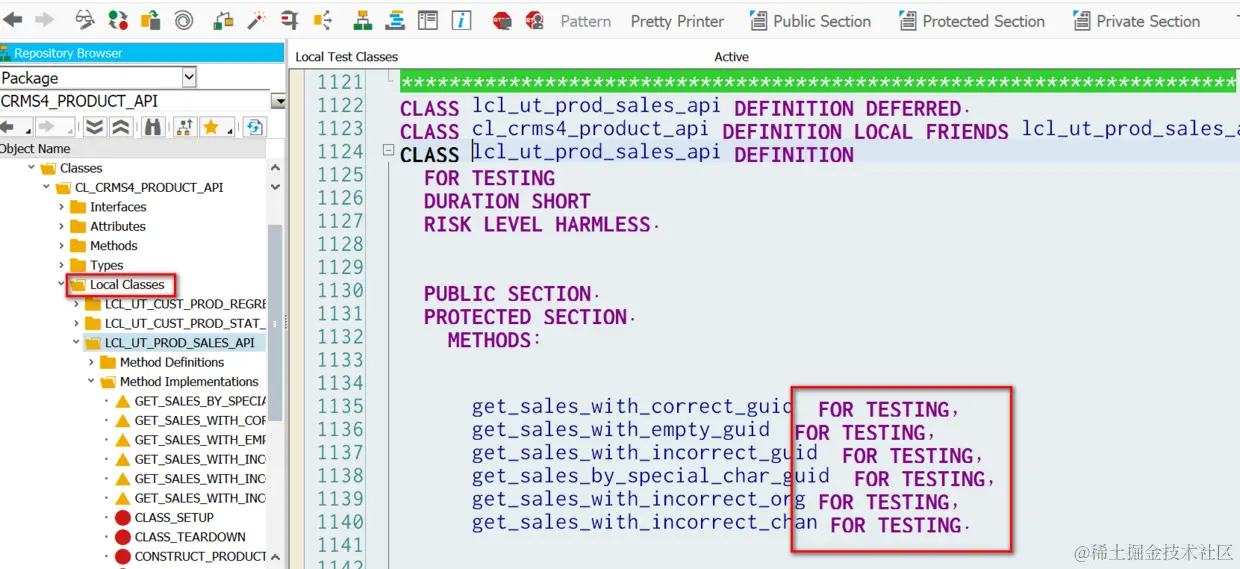The width and height of the screenshot is (1240, 569).
Task: Click the Back arrow in the top toolbar
Action: [x=12, y=20]
